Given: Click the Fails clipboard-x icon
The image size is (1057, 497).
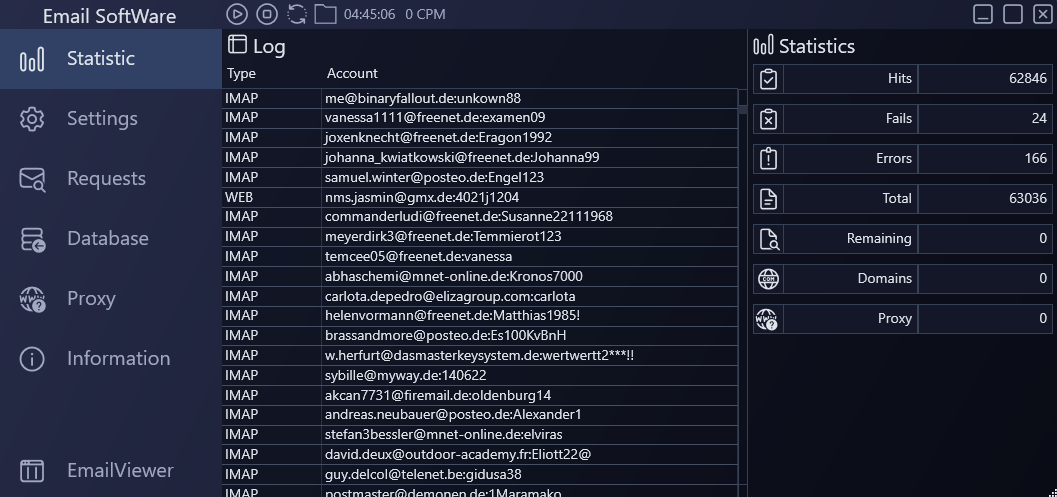Looking at the screenshot, I should [x=768, y=119].
